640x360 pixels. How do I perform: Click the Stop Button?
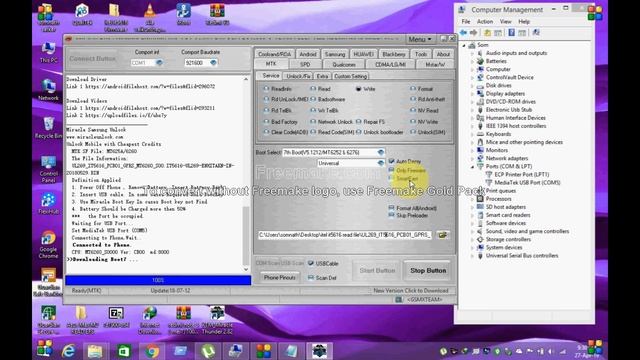click(428, 270)
